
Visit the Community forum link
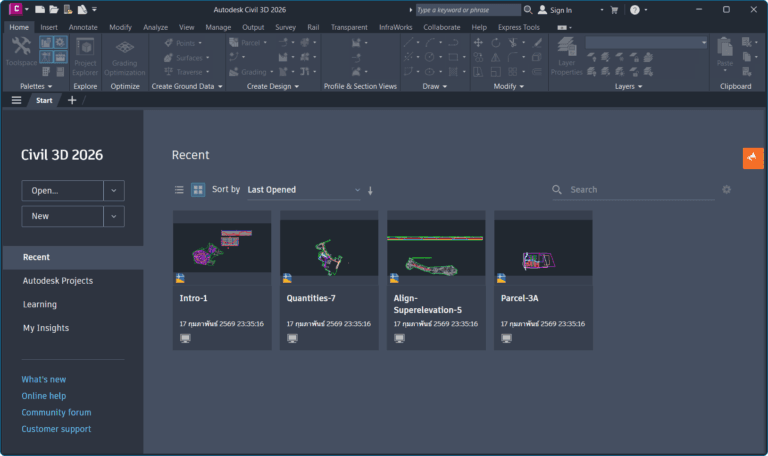pos(56,412)
